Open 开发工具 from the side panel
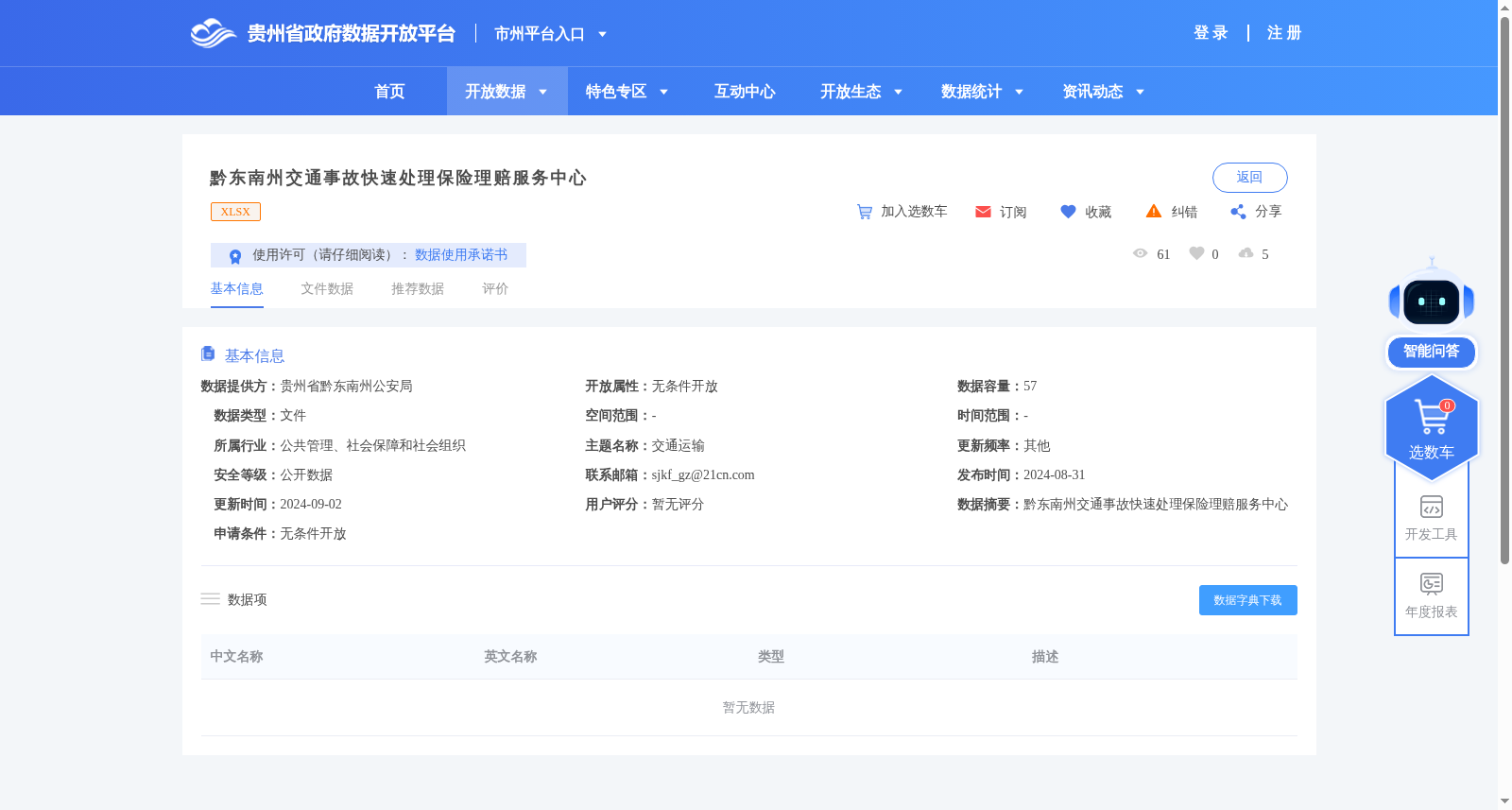The height and width of the screenshot is (810, 1512). point(1431,518)
